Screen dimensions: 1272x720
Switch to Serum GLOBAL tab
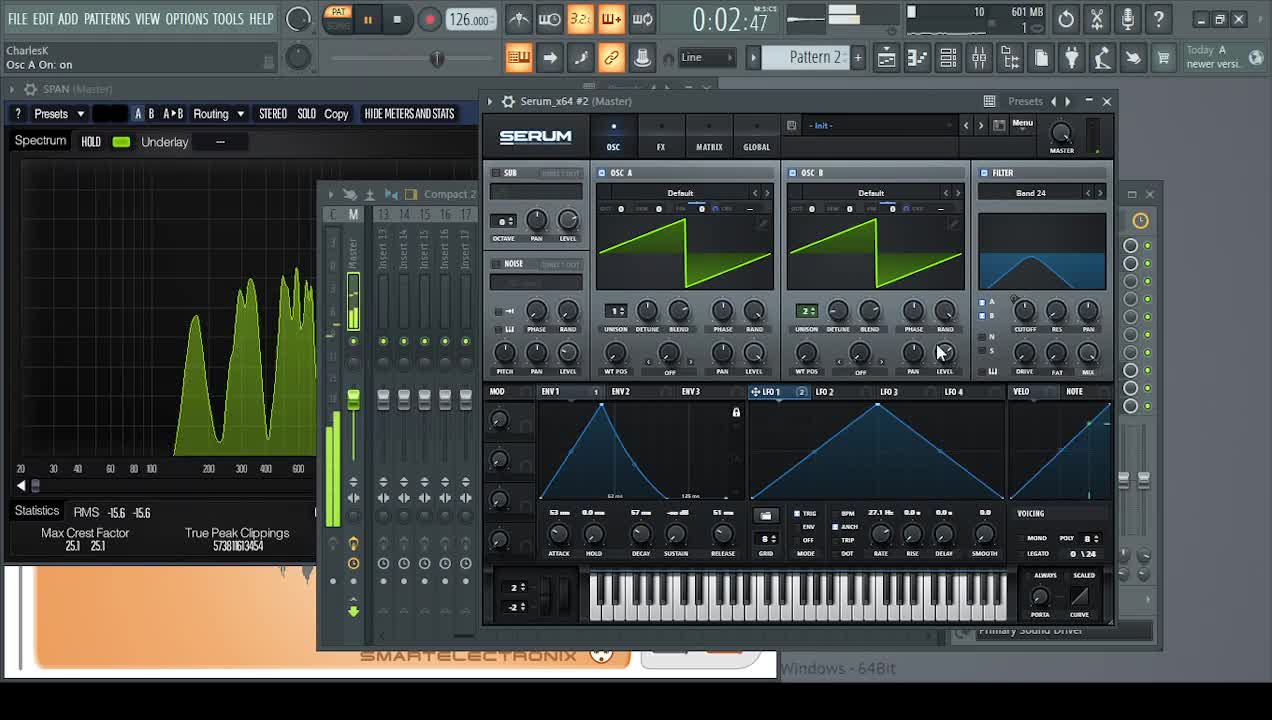[757, 137]
